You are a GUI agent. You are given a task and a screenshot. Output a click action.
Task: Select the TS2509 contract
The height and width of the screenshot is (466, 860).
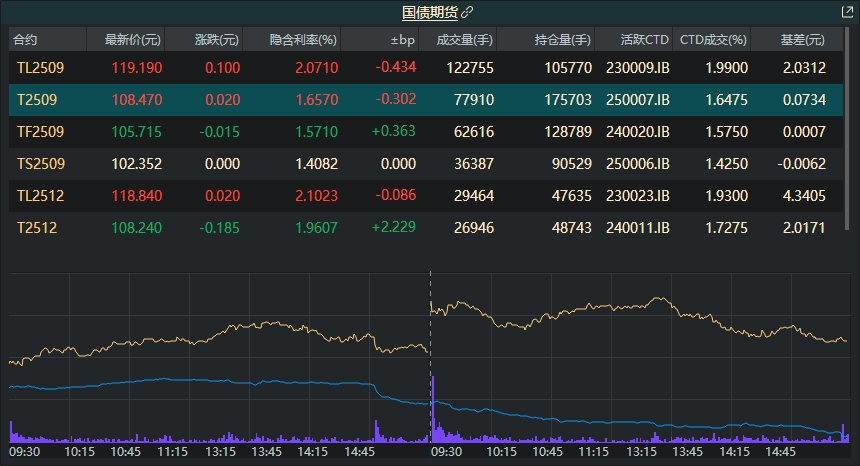[40, 164]
